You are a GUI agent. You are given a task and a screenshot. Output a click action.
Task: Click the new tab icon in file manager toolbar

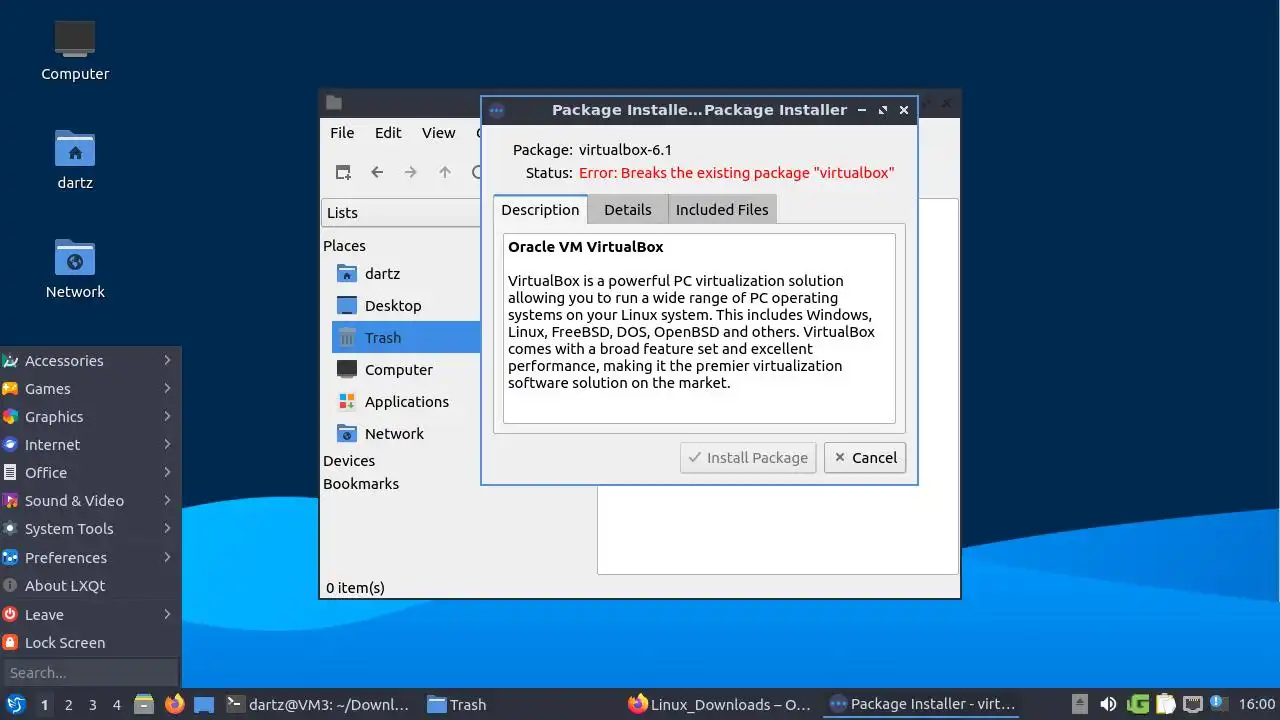coord(343,172)
